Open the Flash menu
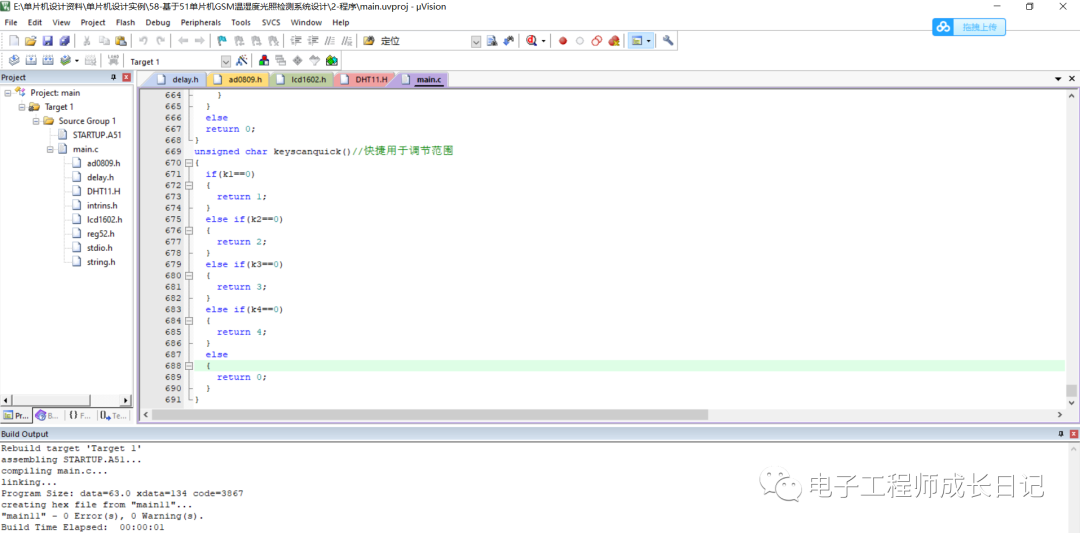This screenshot has height=533, width=1080. click(x=125, y=22)
